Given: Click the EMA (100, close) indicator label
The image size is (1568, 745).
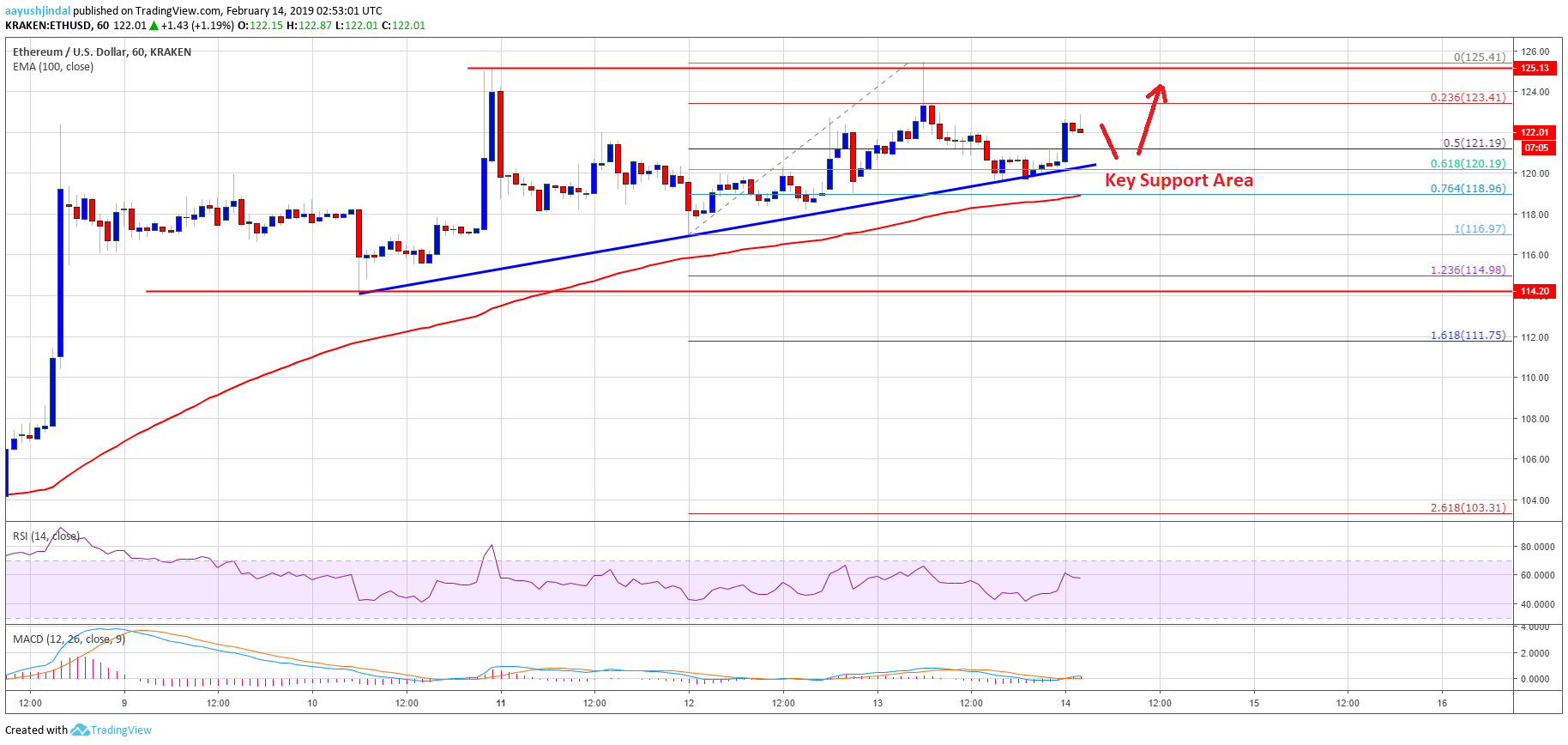Looking at the screenshot, I should [53, 67].
